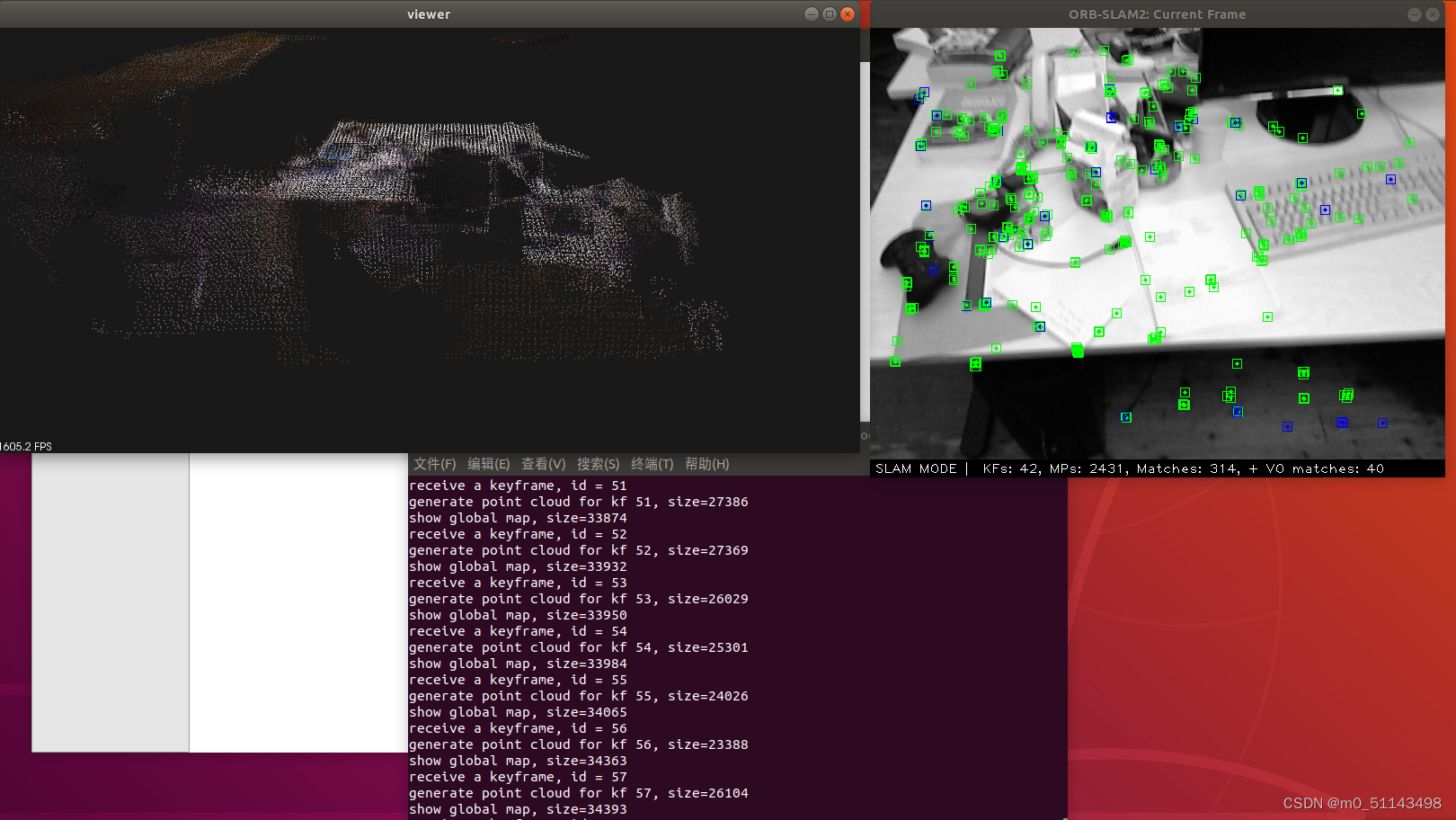Click the 605.2 FPS counter in the viewer
The image size is (1456, 820).
[27, 446]
